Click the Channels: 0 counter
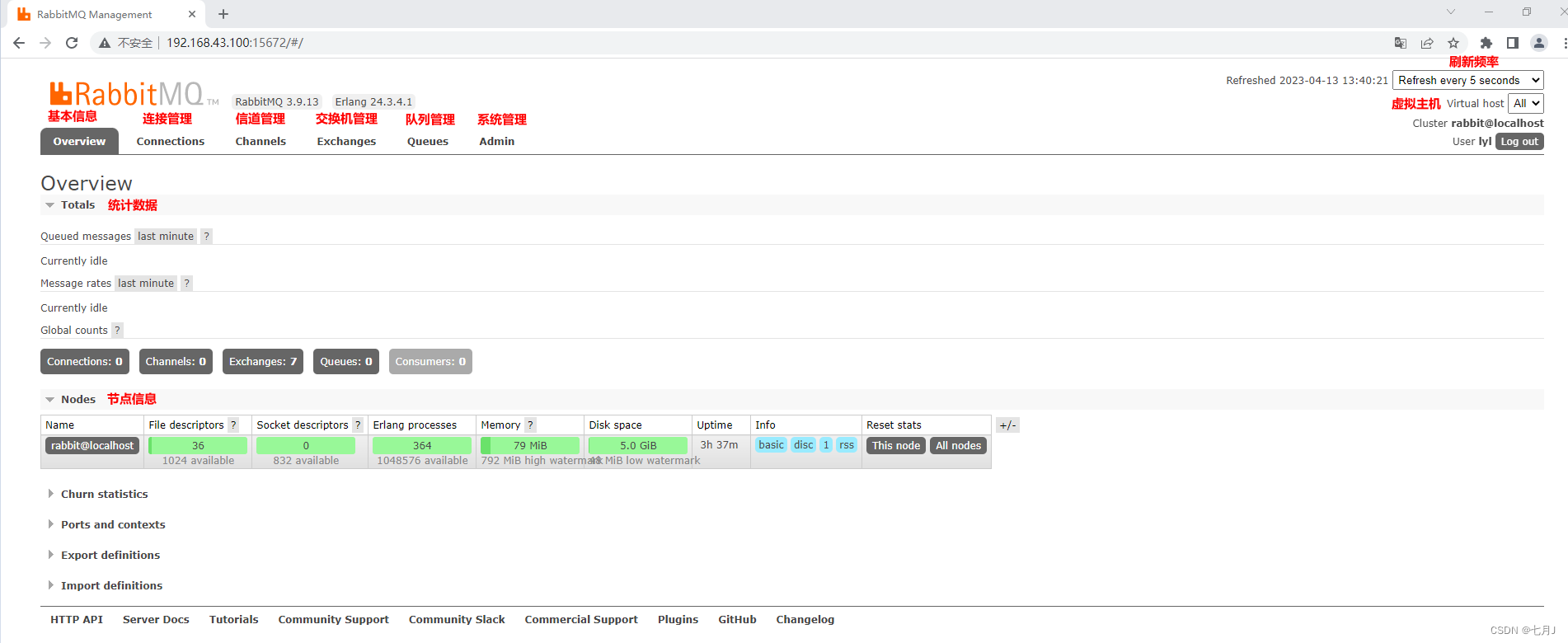The height and width of the screenshot is (643, 1568). 176,361
